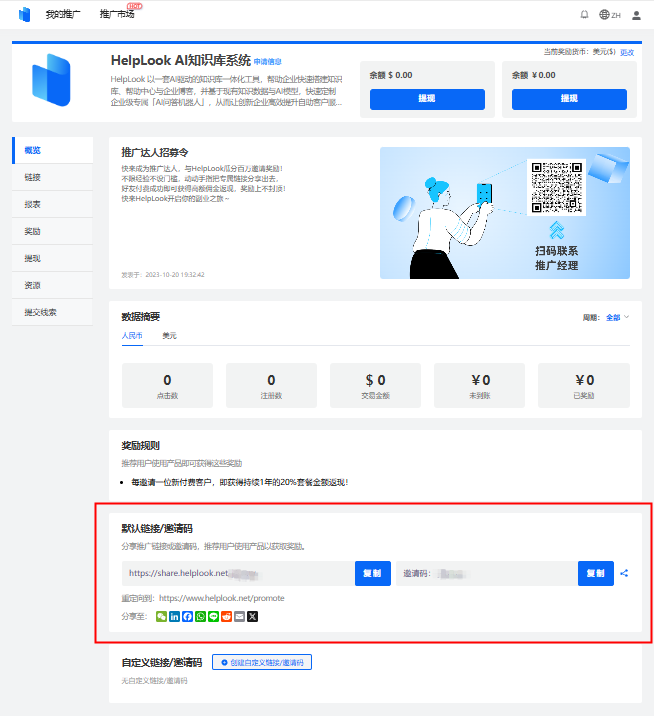The height and width of the screenshot is (716, 654).
Task: Click the 未到账 stat card
Action: pos(480,385)
